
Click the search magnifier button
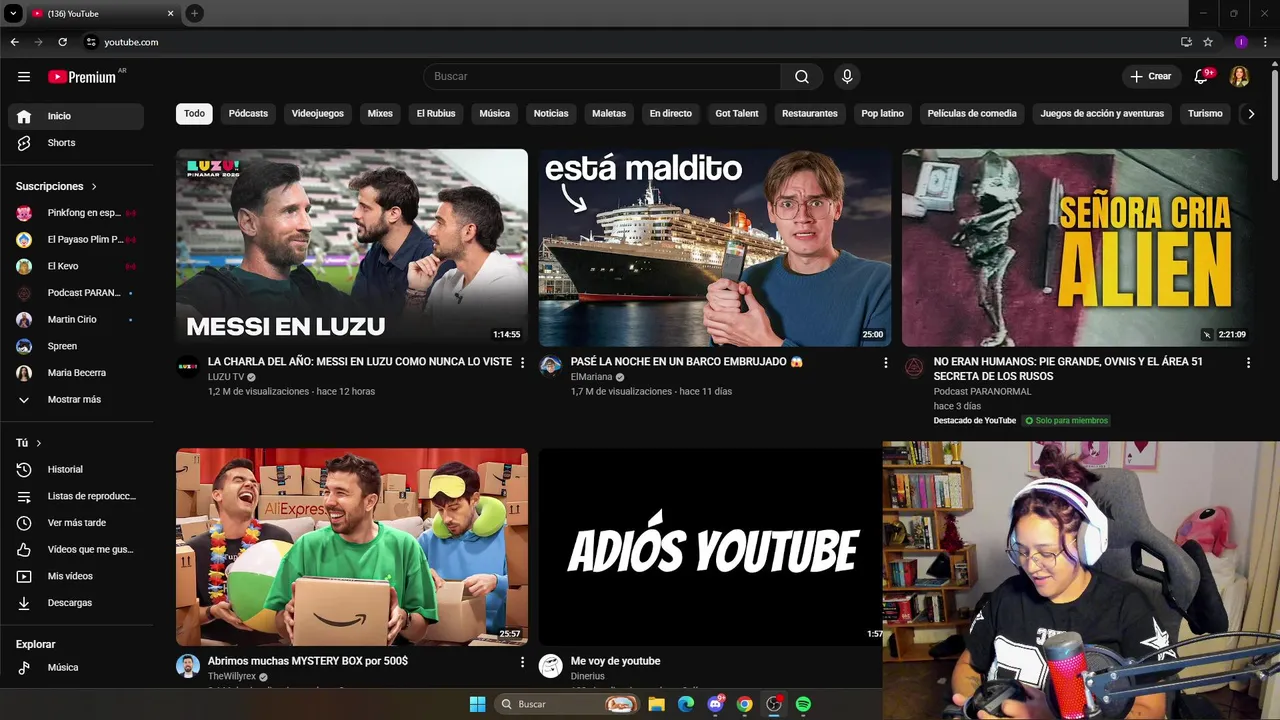point(802,76)
